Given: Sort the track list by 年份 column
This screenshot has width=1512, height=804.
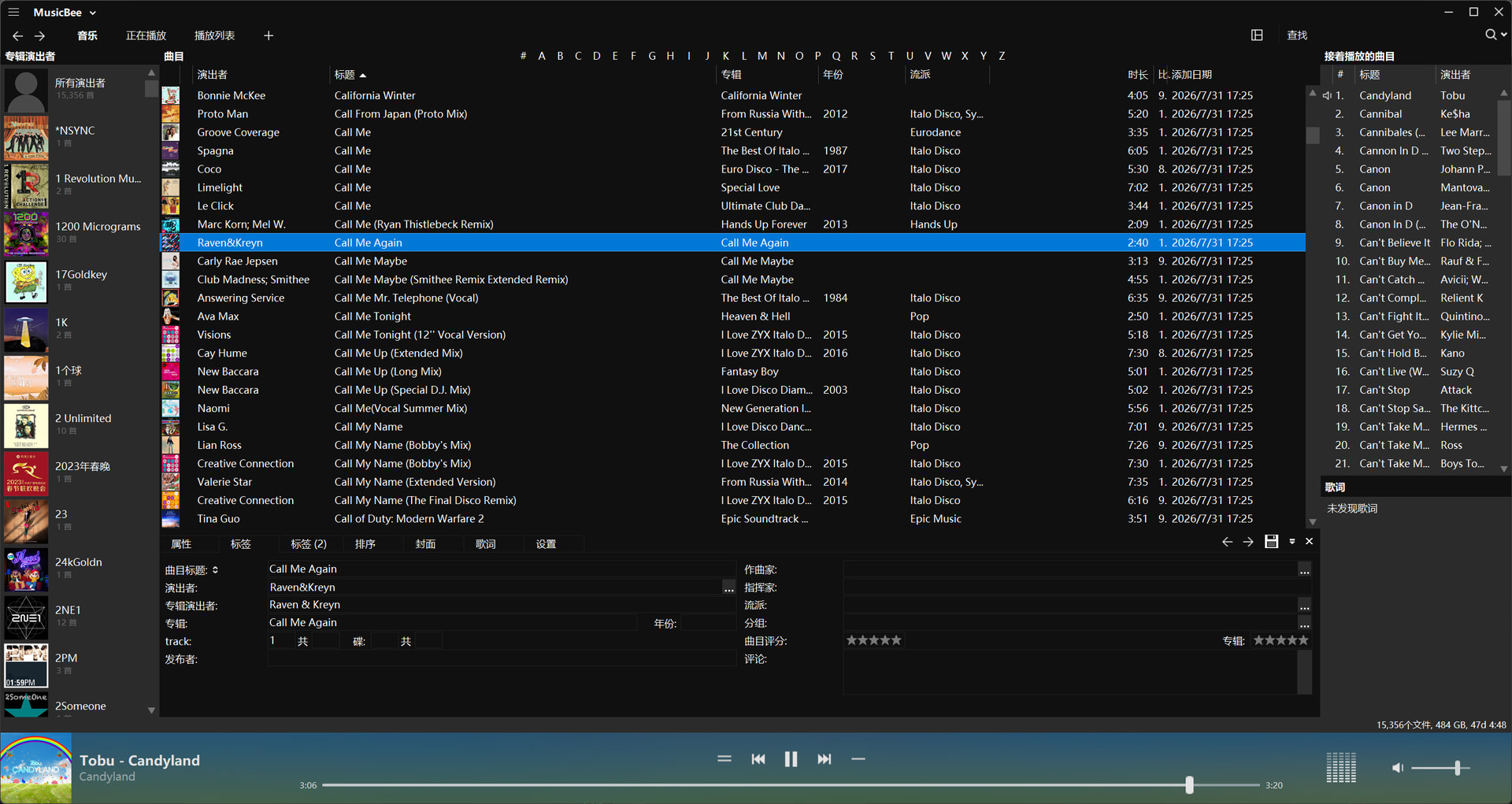Looking at the screenshot, I should 833,75.
